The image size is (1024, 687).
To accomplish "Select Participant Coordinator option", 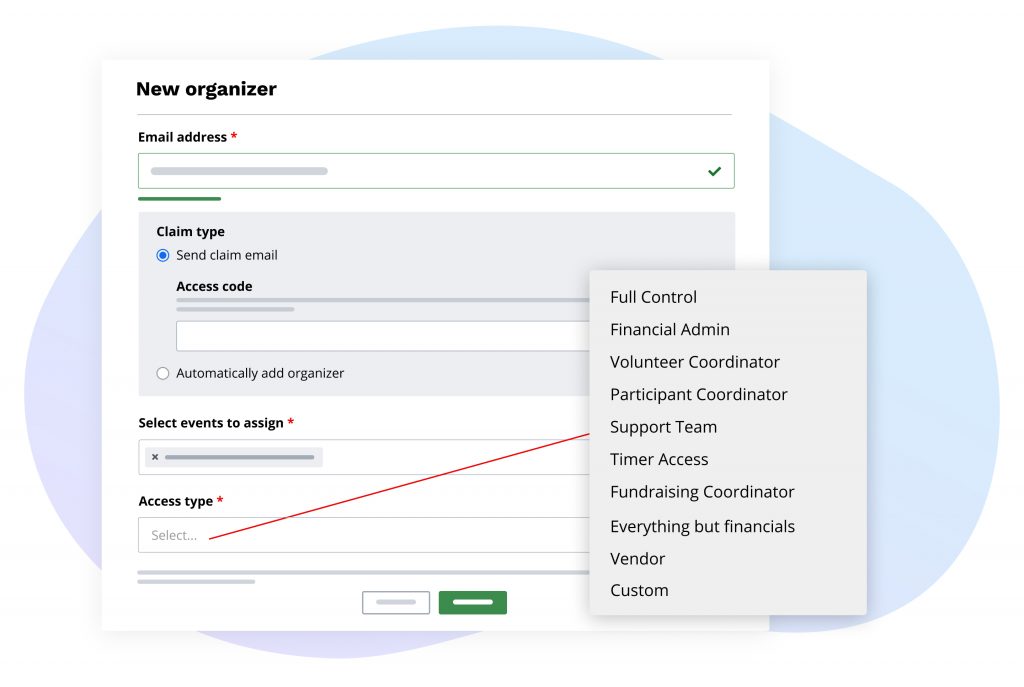I will 698,394.
